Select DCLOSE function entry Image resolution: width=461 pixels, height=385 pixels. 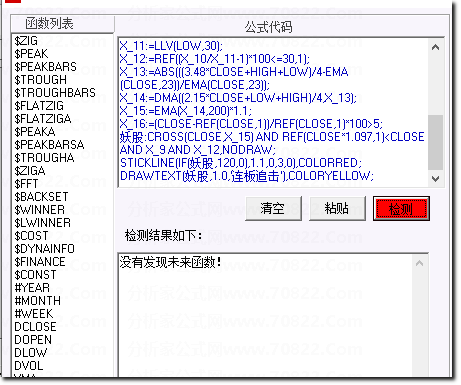click(35, 327)
